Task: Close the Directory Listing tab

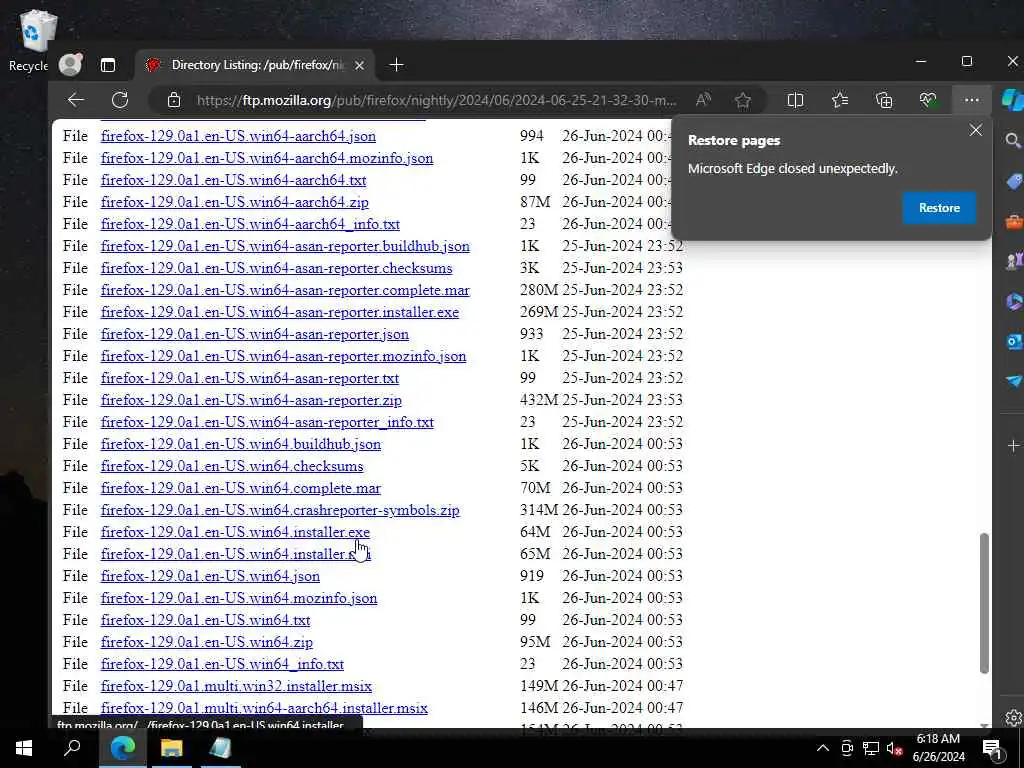Action: click(x=359, y=65)
